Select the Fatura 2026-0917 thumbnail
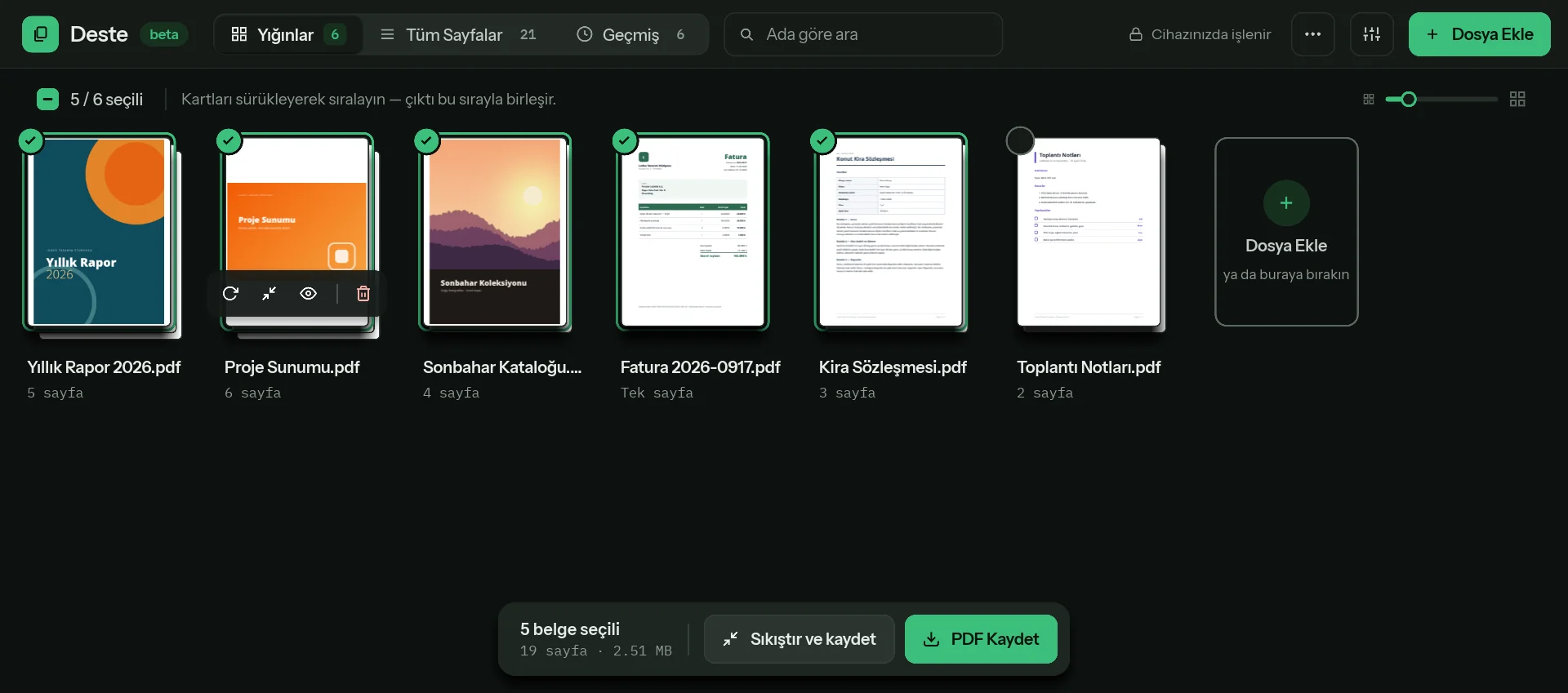The width and height of the screenshot is (1568, 693). pos(693,233)
